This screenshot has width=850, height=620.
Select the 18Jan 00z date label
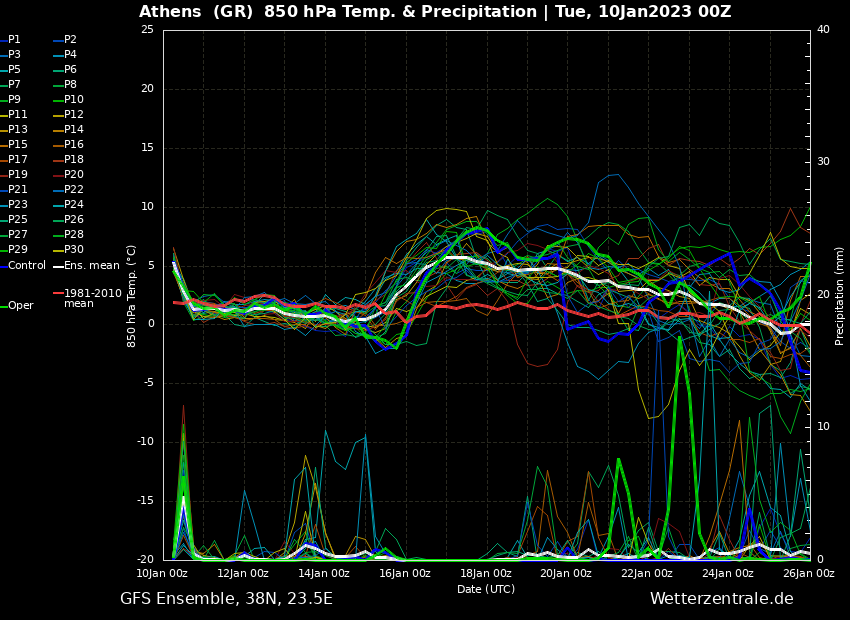(x=486, y=573)
